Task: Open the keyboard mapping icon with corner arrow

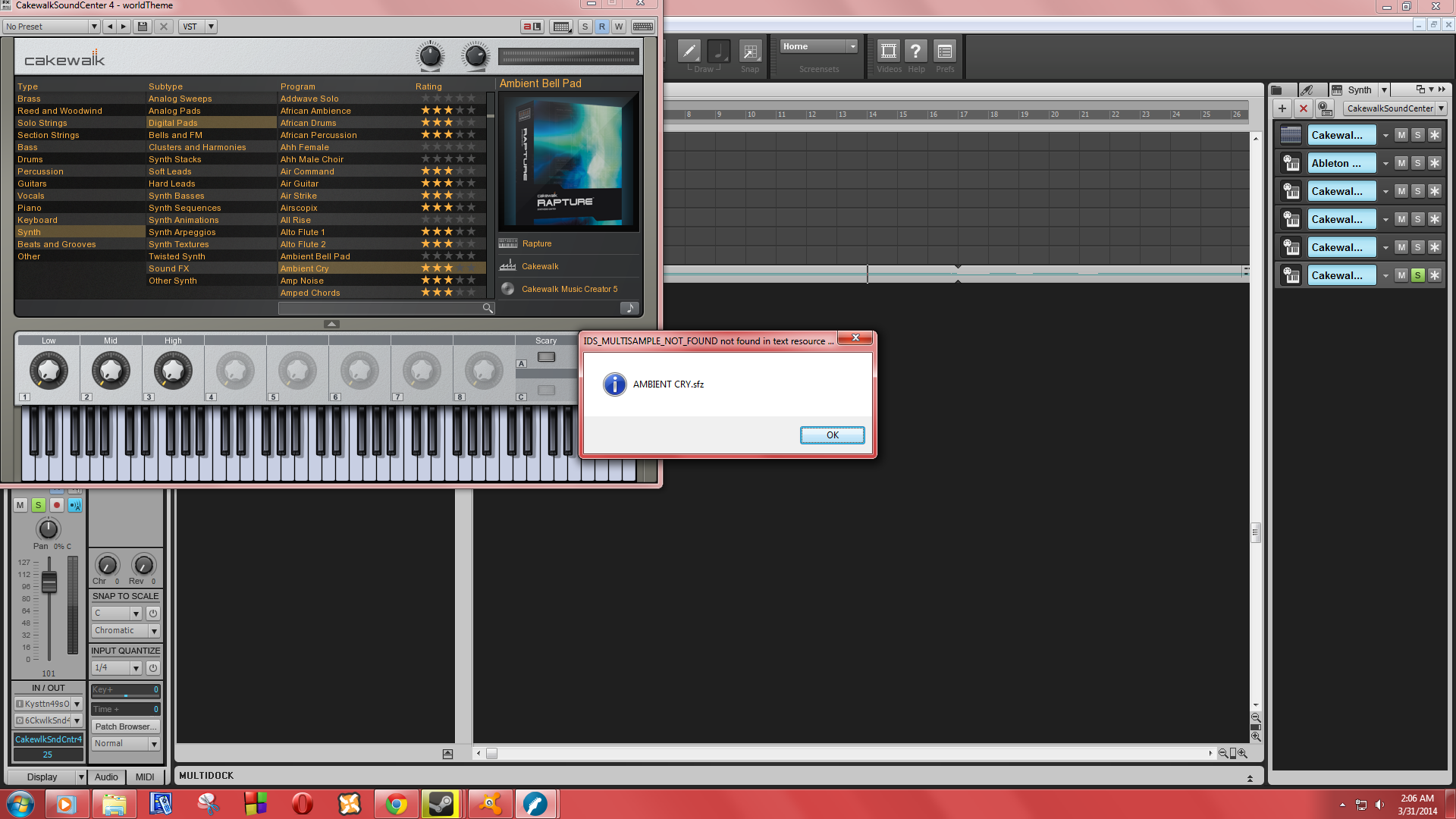Action: tap(561, 27)
